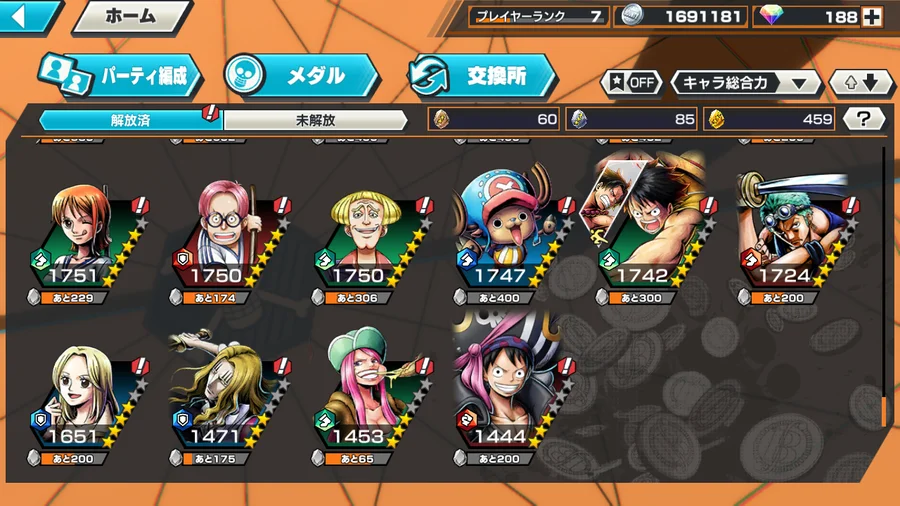Open the party formation icon
Image resolution: width=900 pixels, height=506 pixels.
tap(64, 75)
